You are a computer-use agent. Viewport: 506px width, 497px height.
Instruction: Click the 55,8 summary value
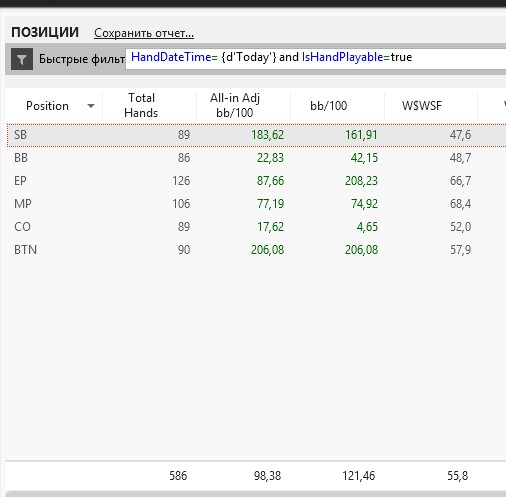[x=458, y=476]
